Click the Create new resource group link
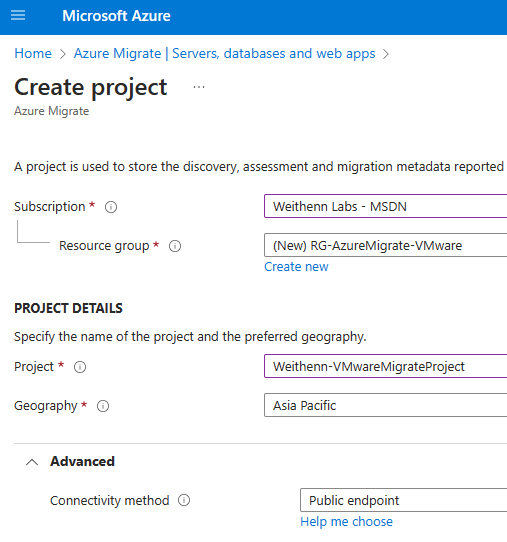 point(296,267)
